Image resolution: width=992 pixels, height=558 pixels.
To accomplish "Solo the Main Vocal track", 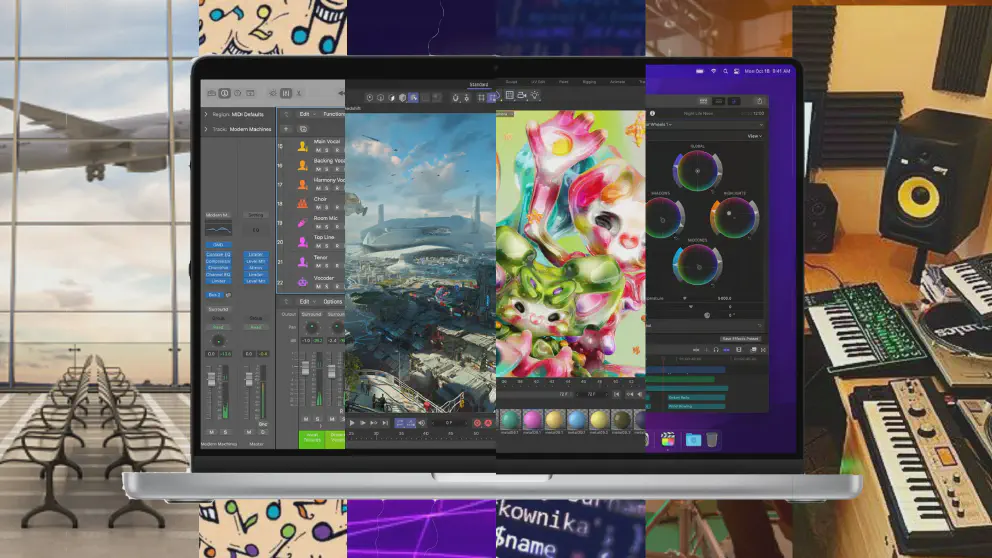I will 327,150.
